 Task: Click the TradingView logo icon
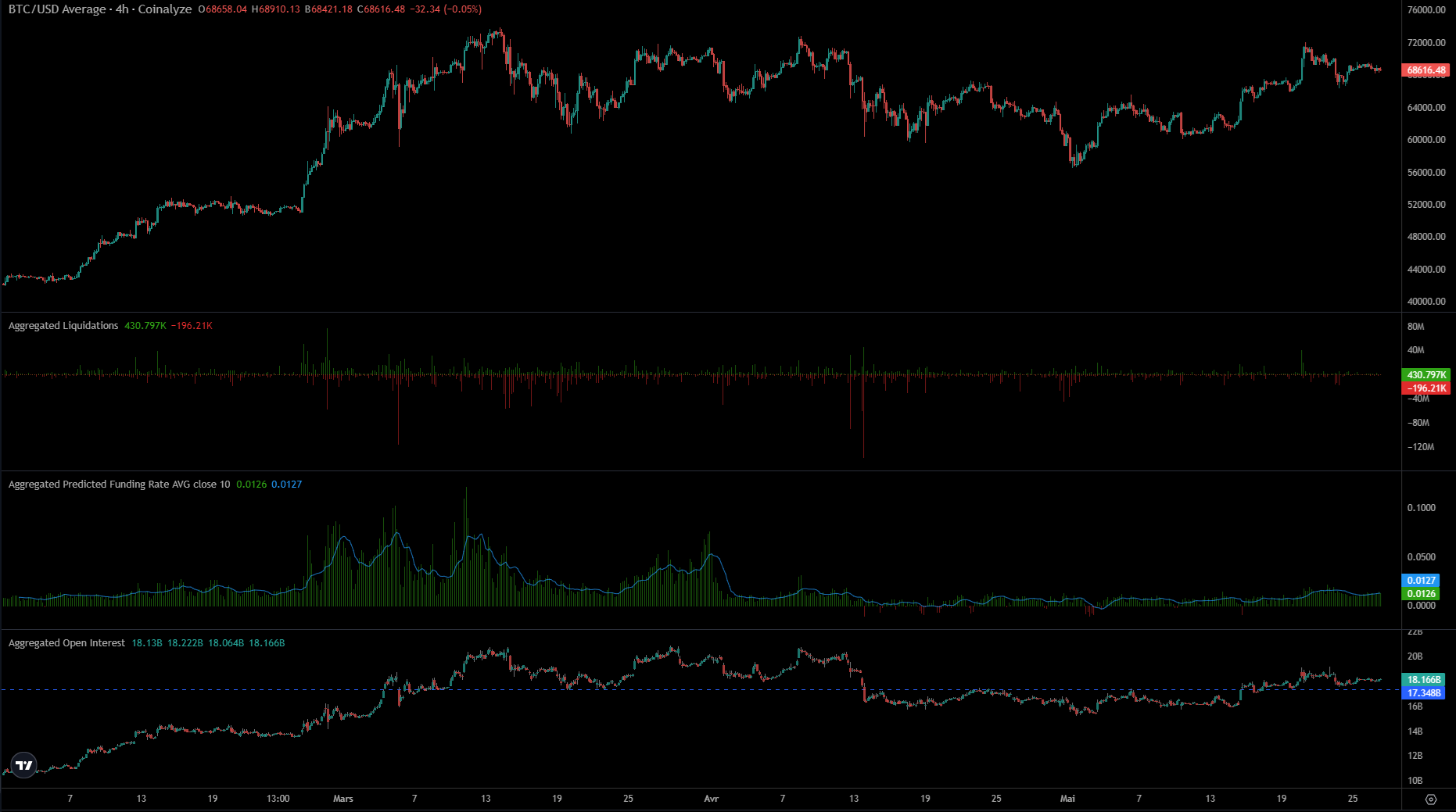click(x=24, y=765)
